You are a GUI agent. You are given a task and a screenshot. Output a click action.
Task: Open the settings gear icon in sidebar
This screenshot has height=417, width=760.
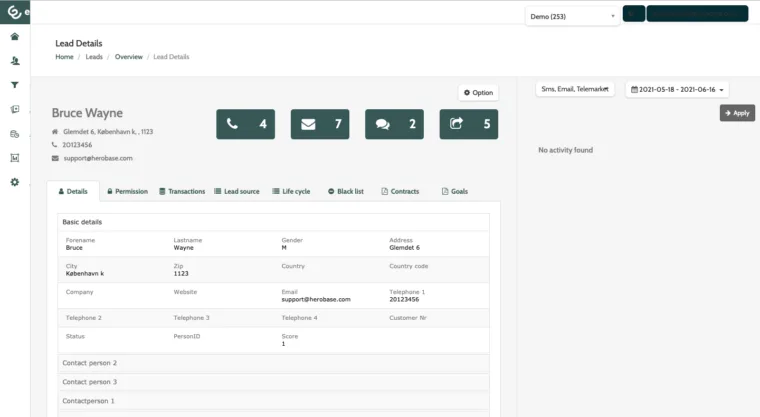tap(15, 182)
